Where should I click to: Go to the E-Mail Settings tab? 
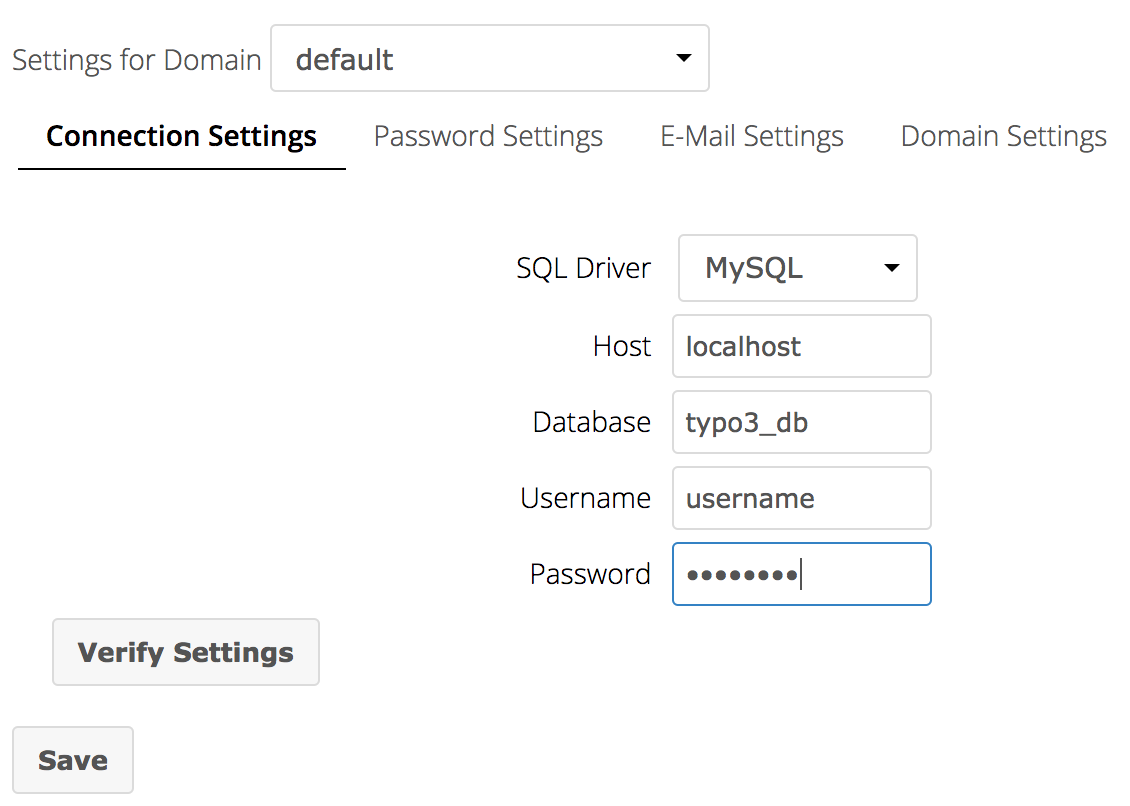752,137
